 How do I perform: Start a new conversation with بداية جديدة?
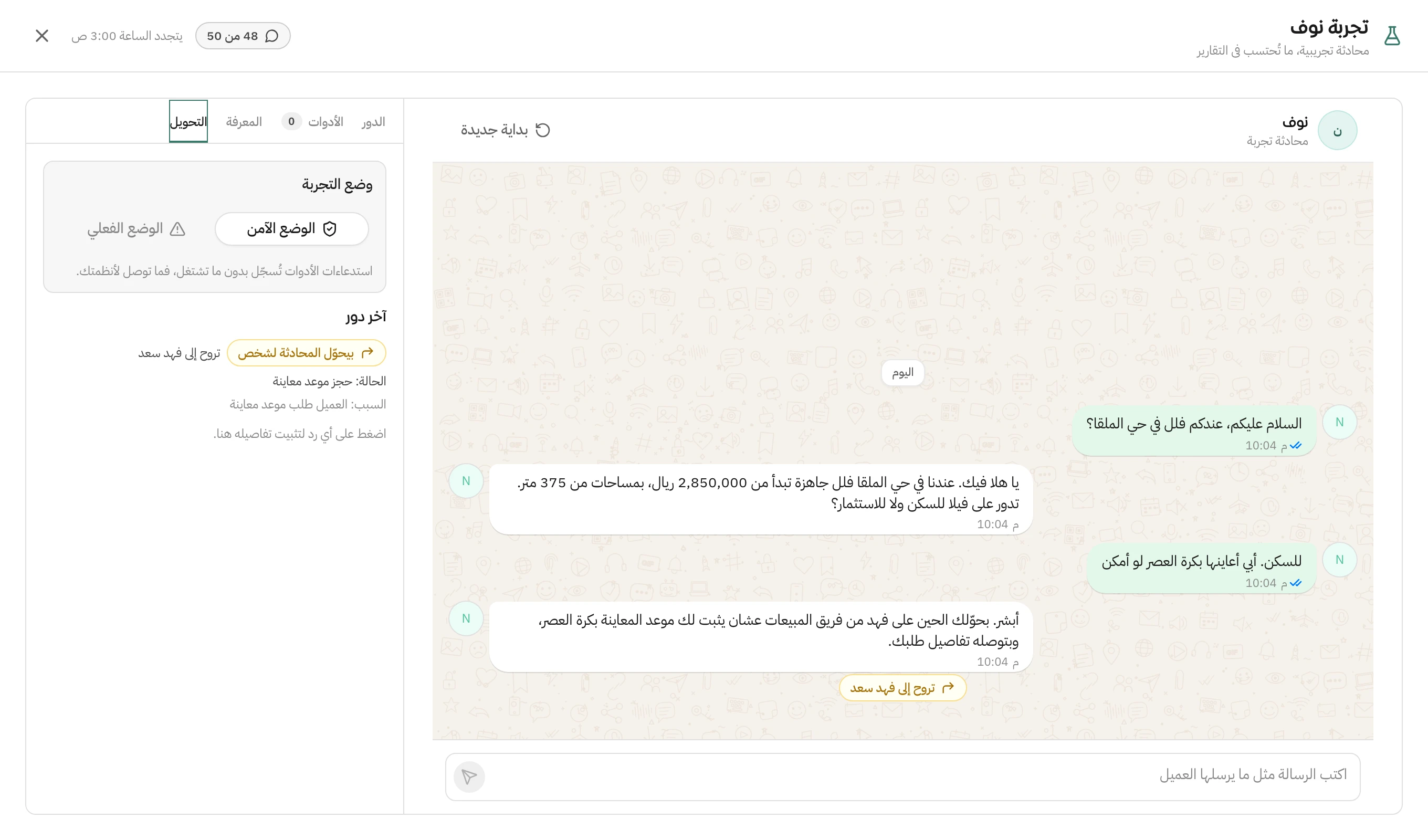pos(506,130)
